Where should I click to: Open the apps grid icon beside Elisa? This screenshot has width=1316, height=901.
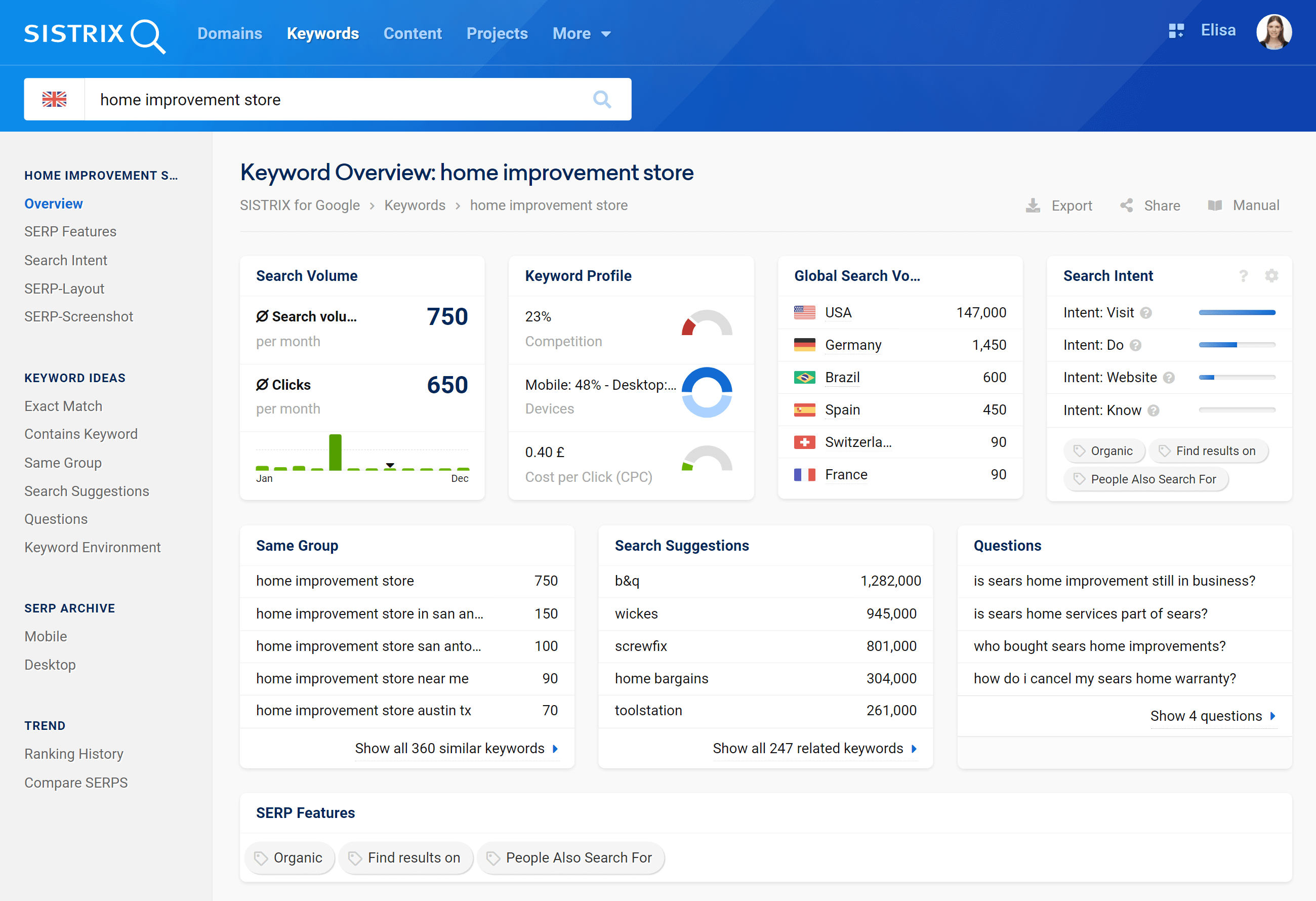[x=1176, y=30]
